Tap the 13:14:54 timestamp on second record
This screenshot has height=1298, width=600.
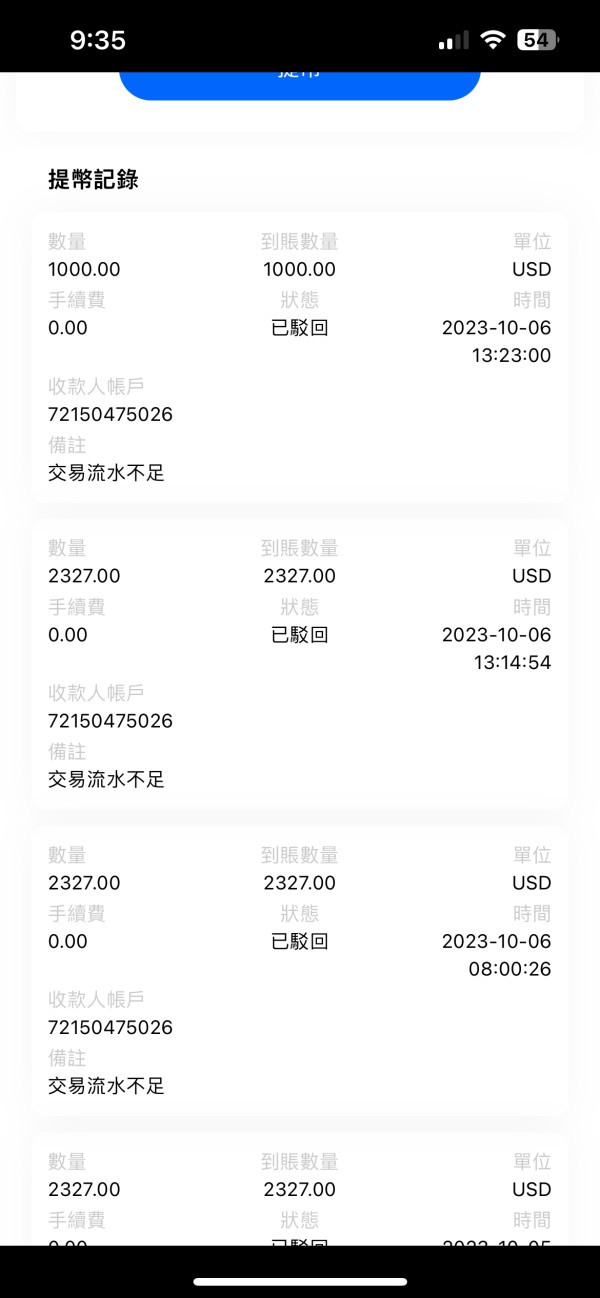pos(511,663)
